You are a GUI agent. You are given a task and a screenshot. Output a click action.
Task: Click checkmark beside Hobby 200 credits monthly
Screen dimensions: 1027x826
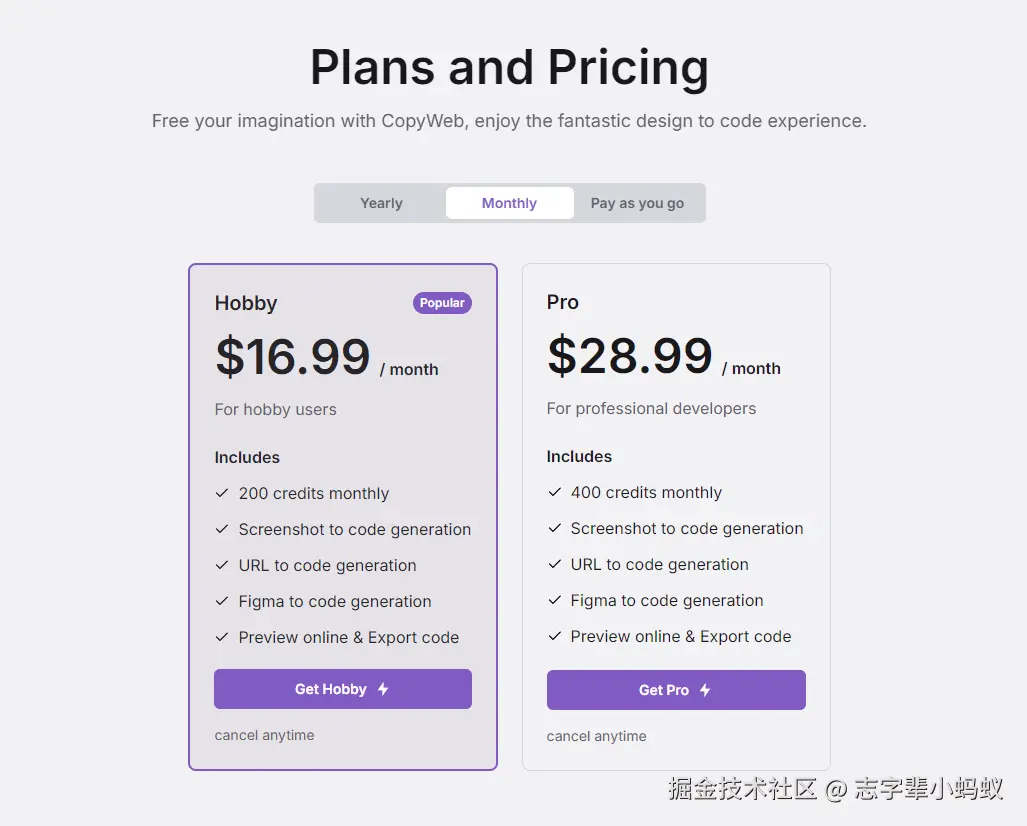click(222, 493)
